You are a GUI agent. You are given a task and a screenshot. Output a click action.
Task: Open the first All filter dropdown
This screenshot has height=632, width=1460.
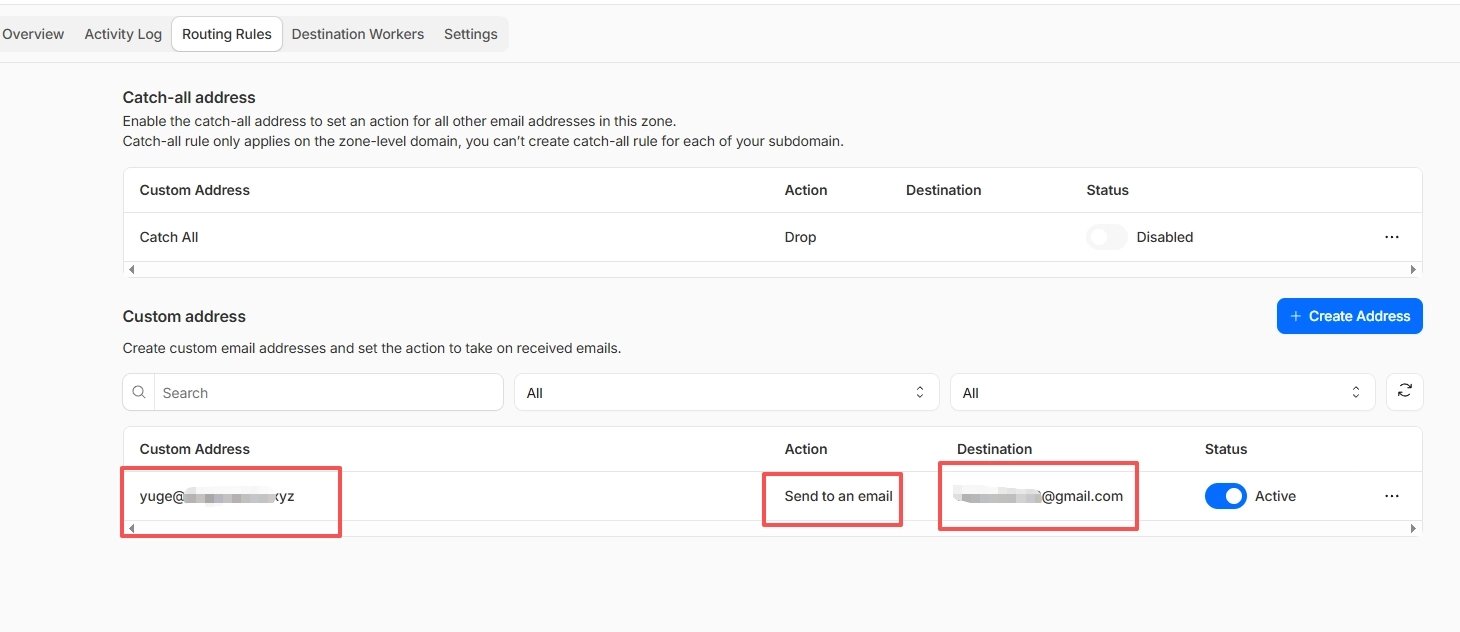pyautogui.click(x=727, y=393)
